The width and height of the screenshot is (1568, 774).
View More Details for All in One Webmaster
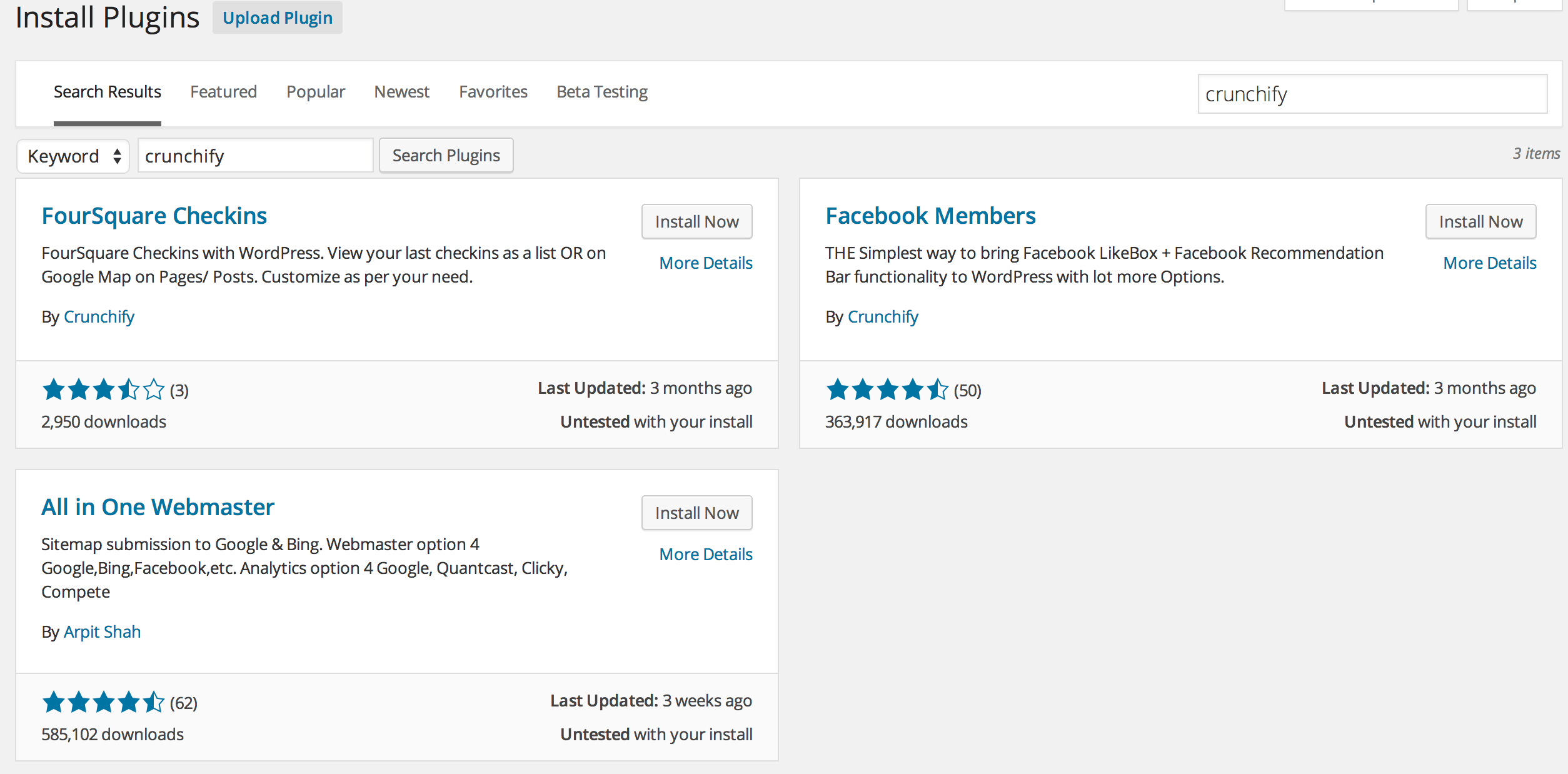click(706, 555)
